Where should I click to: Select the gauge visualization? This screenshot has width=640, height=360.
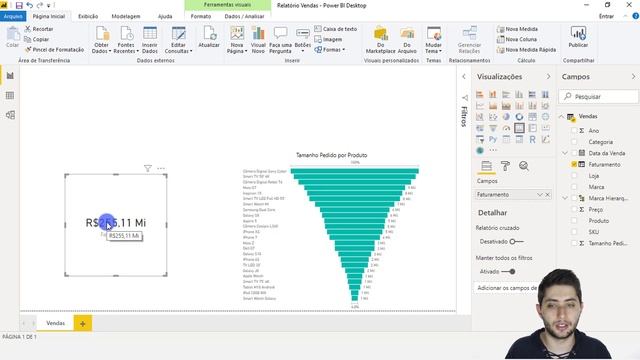click(506, 128)
